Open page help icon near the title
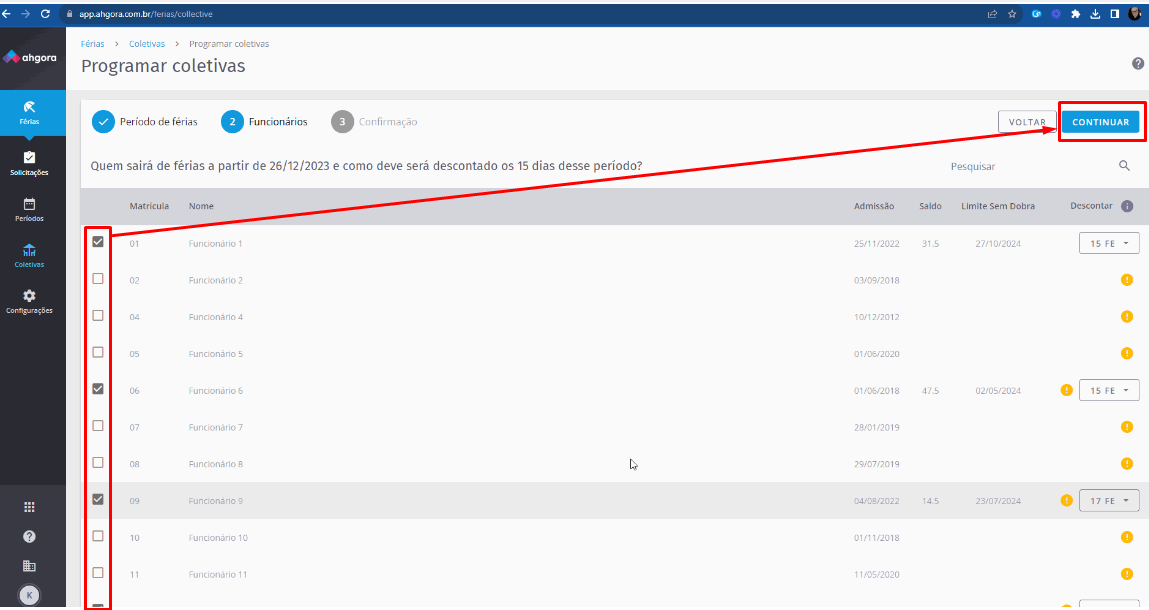The image size is (1149, 610). point(1137,64)
